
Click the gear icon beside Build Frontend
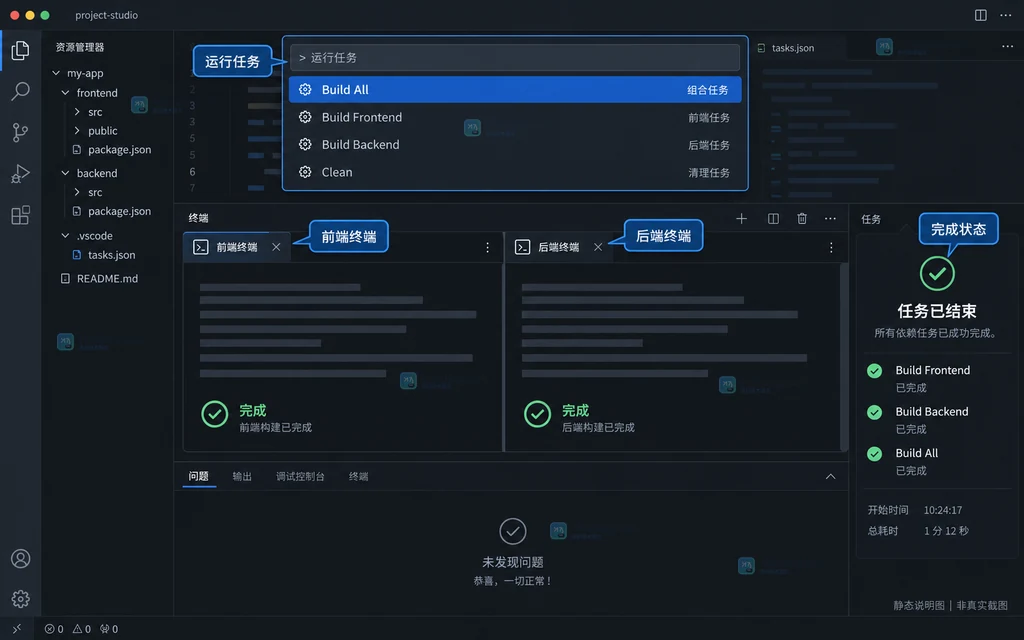tap(305, 117)
